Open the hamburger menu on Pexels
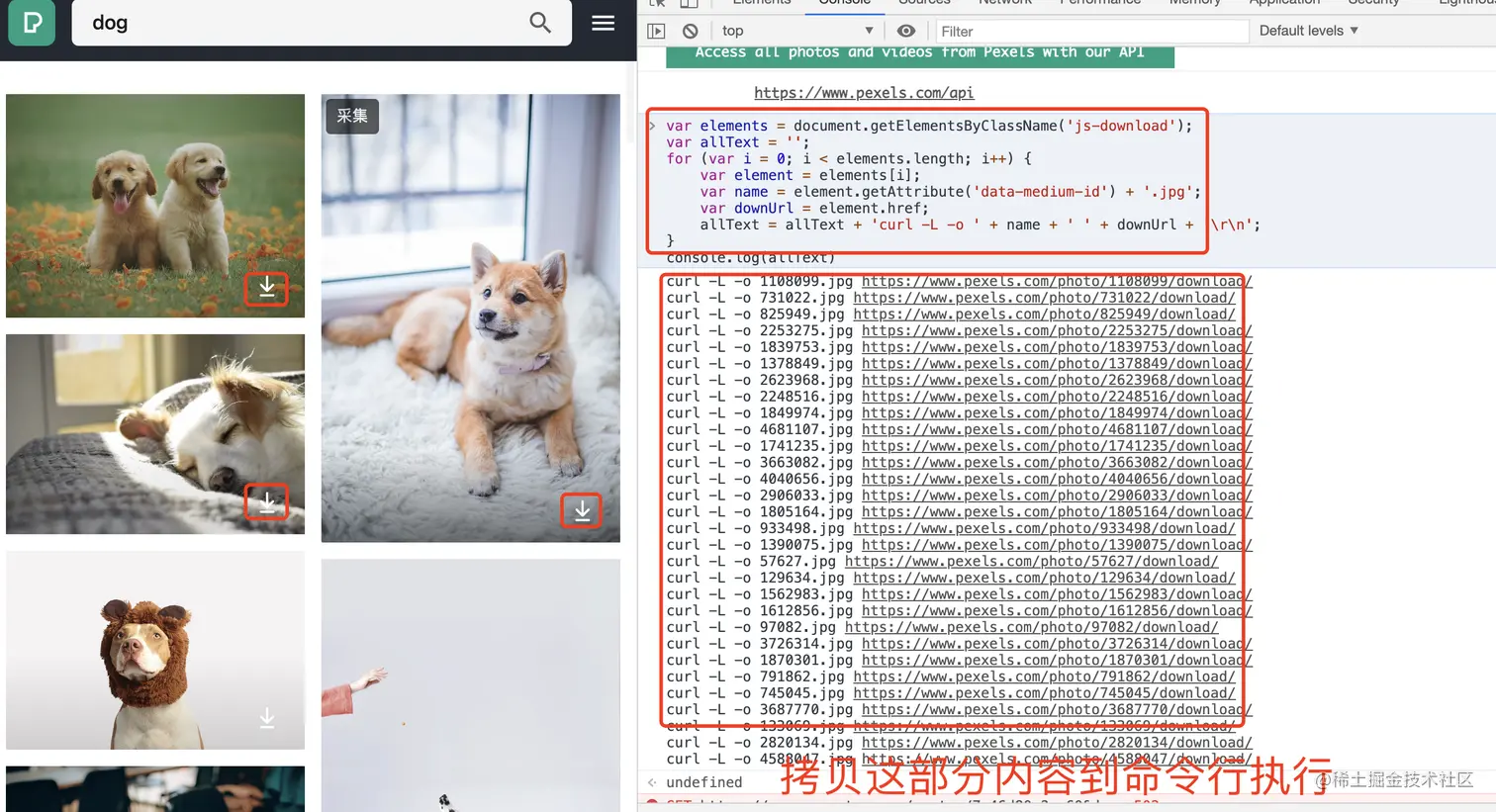The image size is (1496, 812). [604, 22]
